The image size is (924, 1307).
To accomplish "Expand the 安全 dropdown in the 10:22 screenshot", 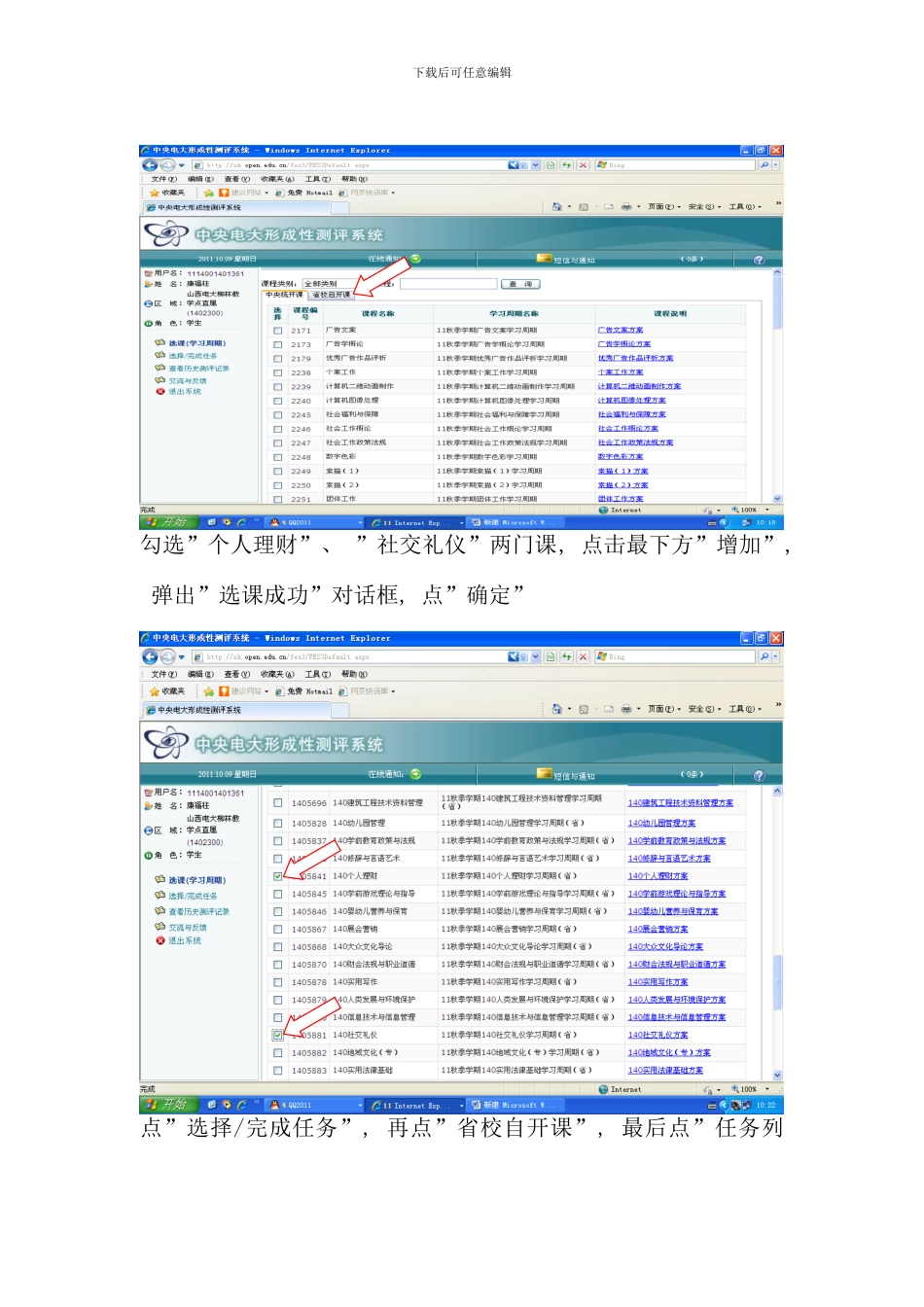I will 704,709.
